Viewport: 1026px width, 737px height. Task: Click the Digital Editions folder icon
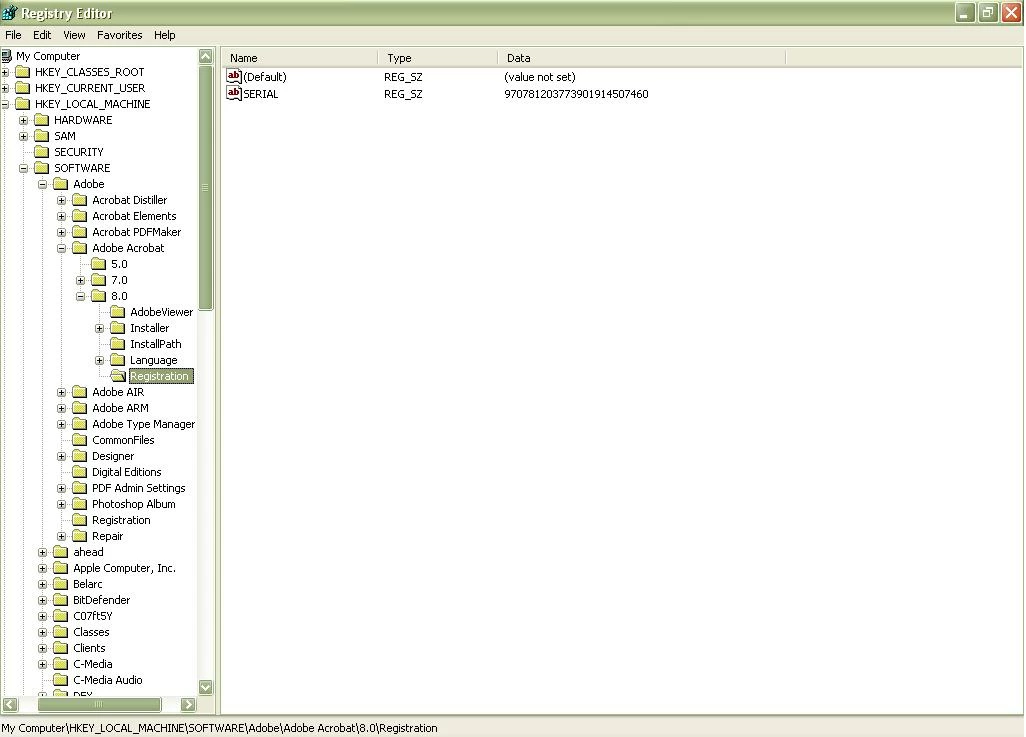click(x=80, y=472)
